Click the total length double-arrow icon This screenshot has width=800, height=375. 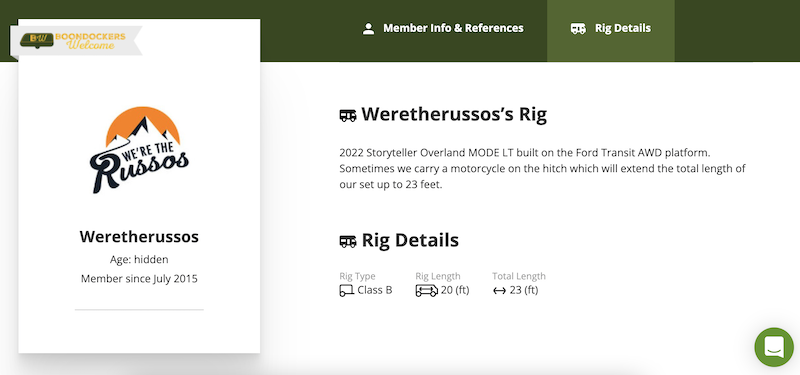499,291
